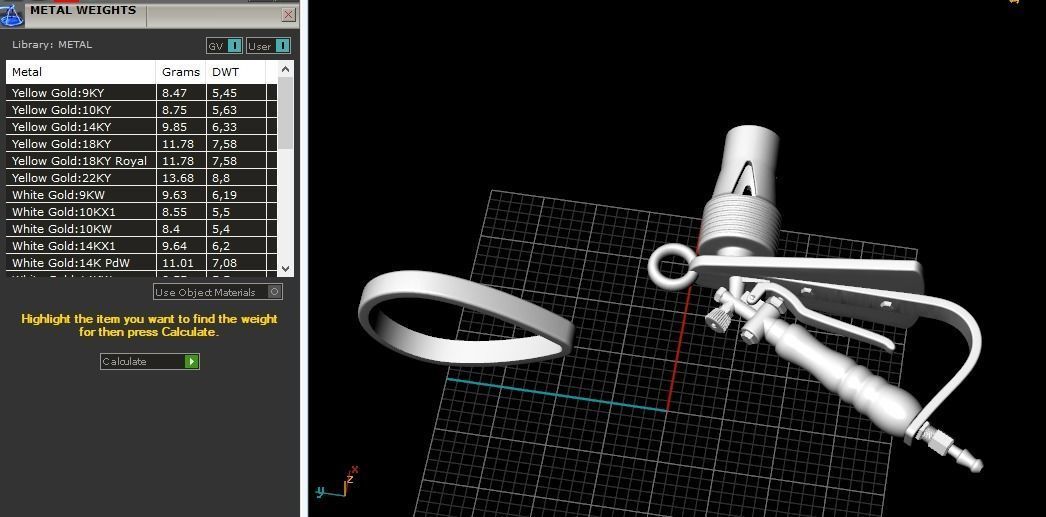Sort by the Metal column header
Screen dimensions: 1046x517
tap(81, 72)
